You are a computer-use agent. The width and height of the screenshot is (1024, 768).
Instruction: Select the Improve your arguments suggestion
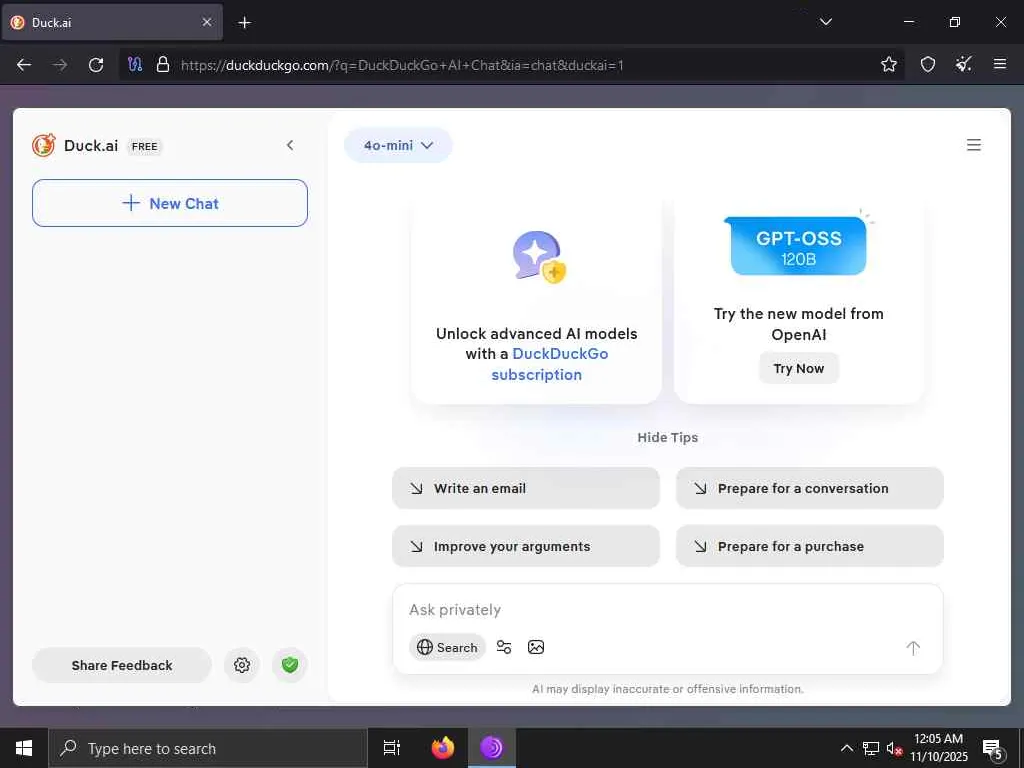[526, 547]
